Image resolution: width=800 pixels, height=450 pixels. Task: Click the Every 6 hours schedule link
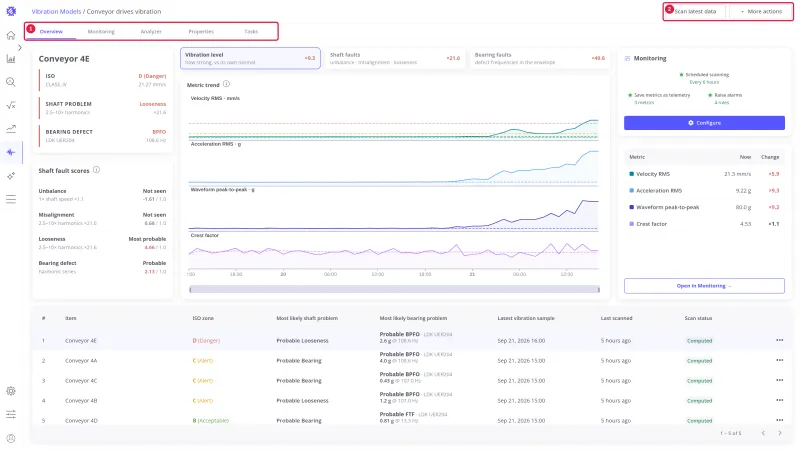coord(704,82)
